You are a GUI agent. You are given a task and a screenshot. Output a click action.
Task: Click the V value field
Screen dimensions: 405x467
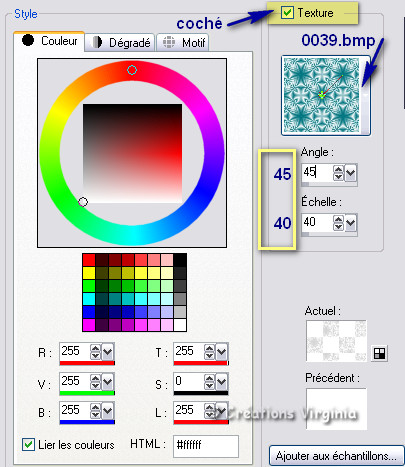74,381
